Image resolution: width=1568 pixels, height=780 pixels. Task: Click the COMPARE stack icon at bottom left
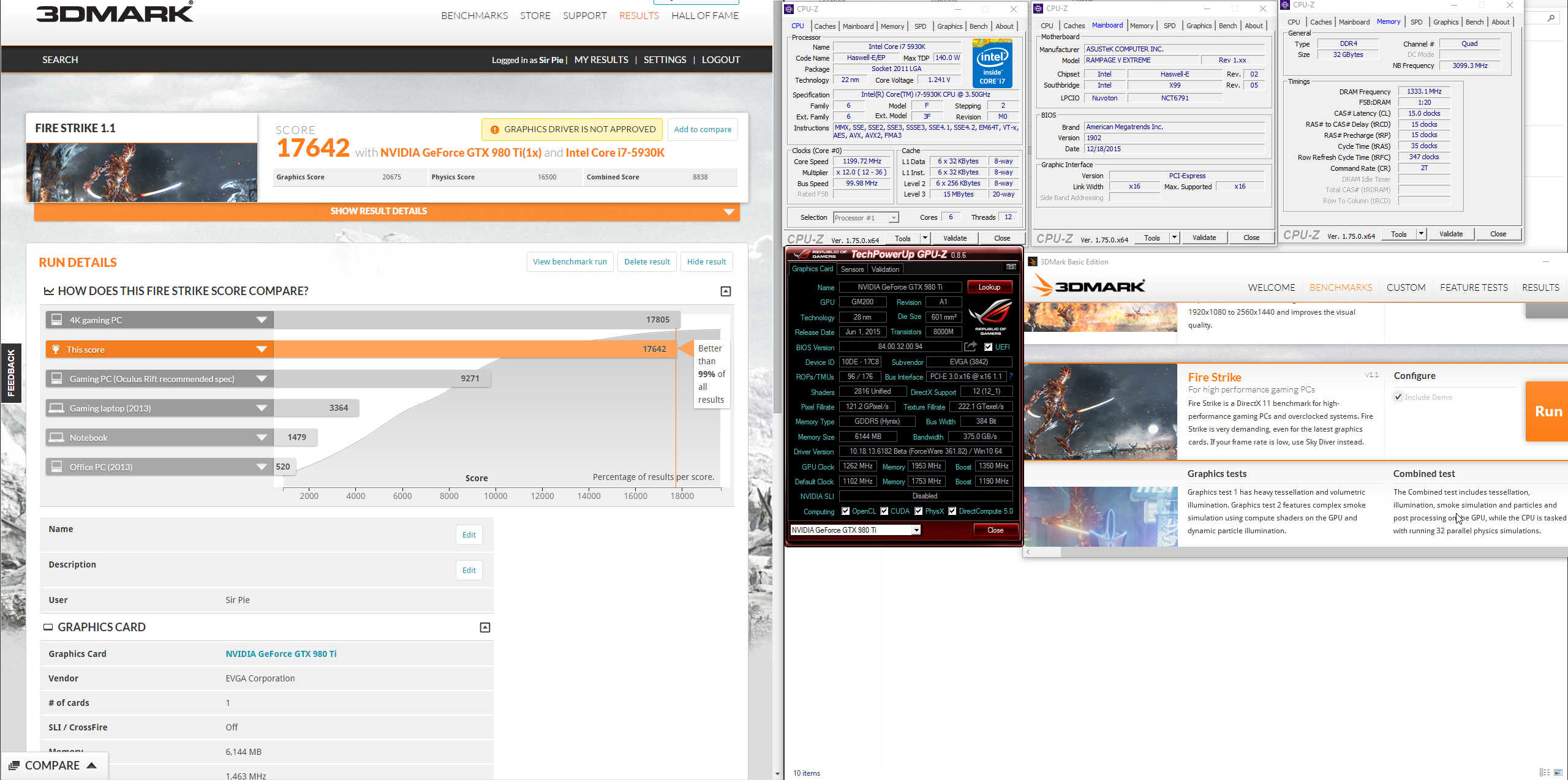14,765
